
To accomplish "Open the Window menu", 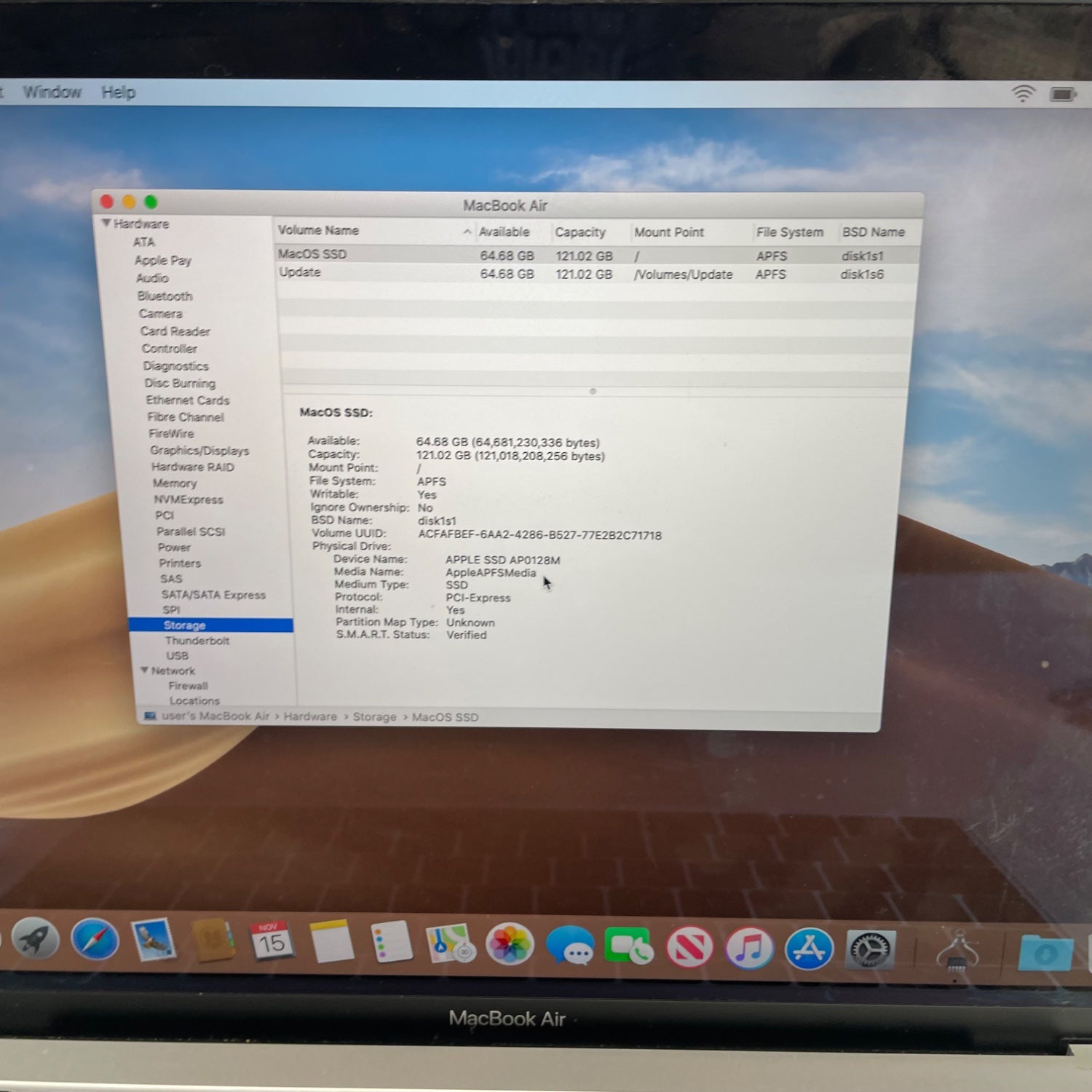I will point(52,92).
